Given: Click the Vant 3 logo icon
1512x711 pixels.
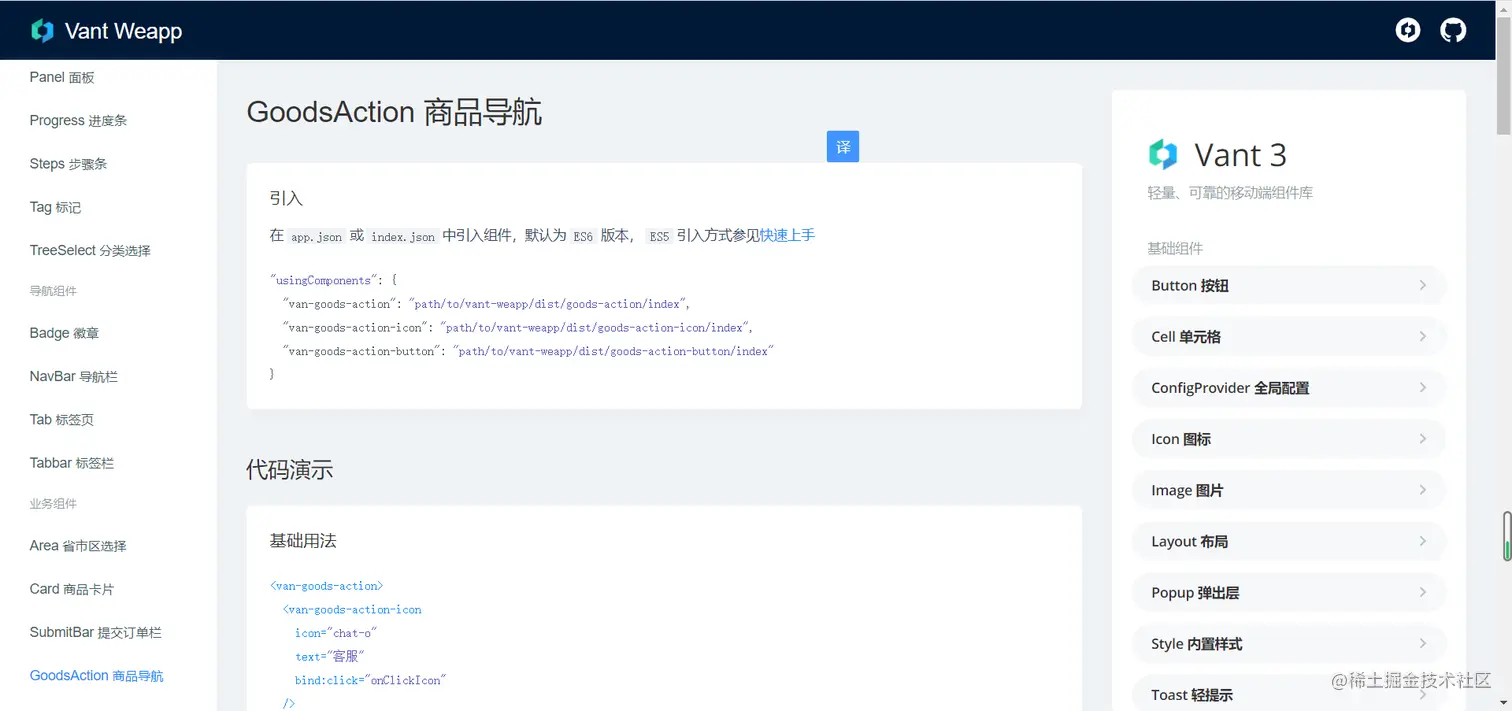Looking at the screenshot, I should pos(1163,154).
